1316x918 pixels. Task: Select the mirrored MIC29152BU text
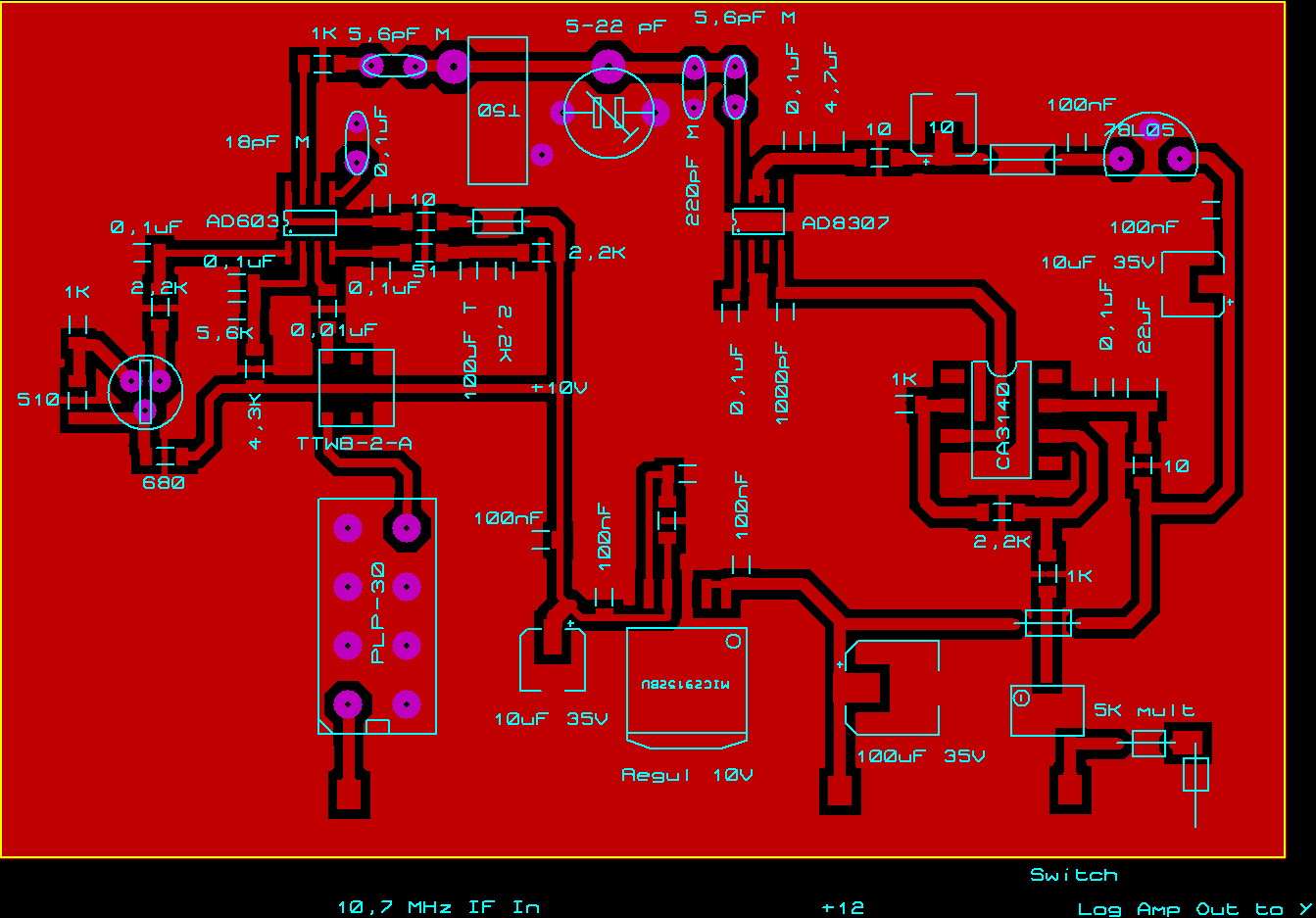pos(686,686)
